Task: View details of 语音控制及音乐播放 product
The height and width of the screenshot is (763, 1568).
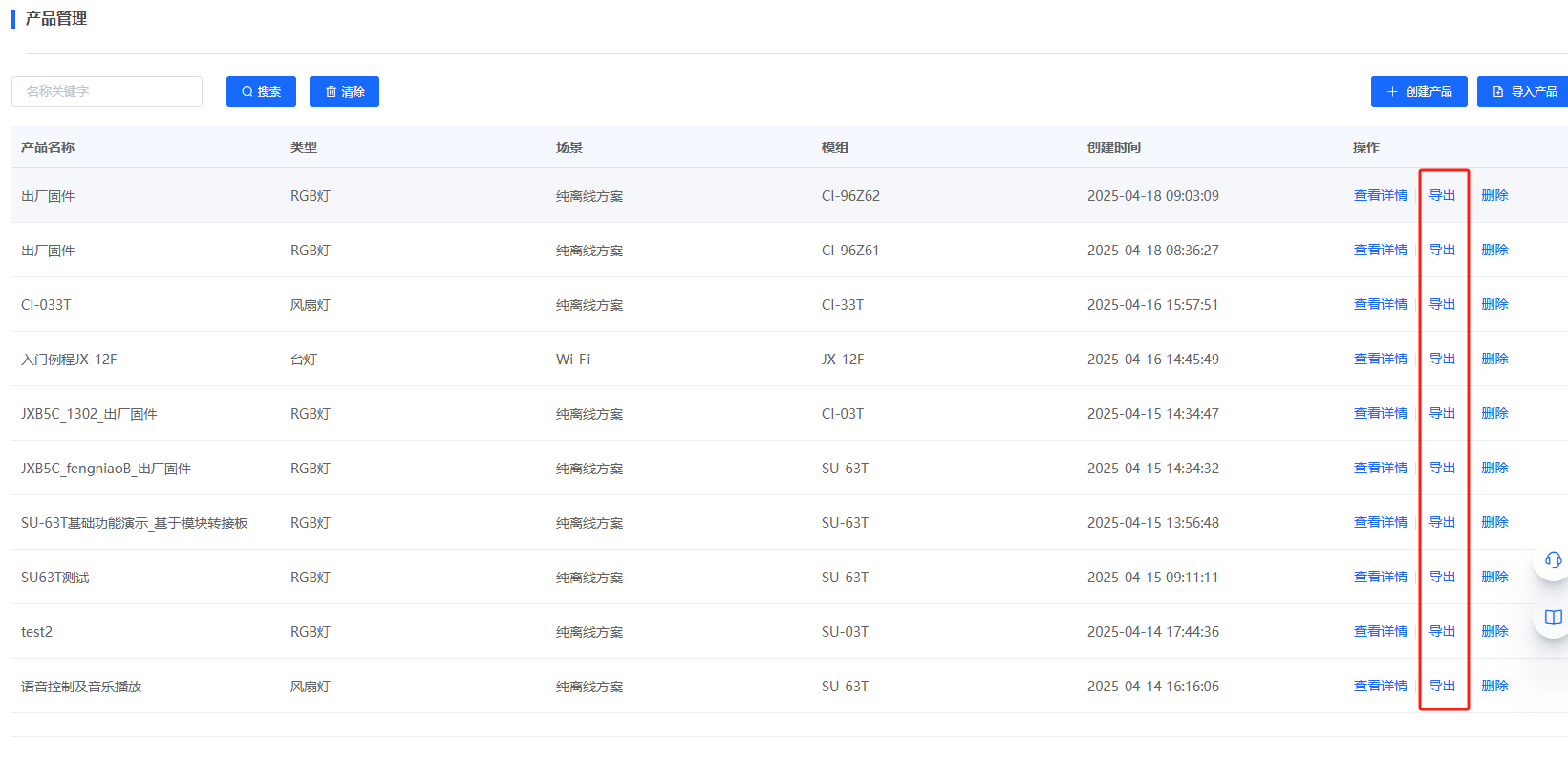Action: [x=1380, y=686]
